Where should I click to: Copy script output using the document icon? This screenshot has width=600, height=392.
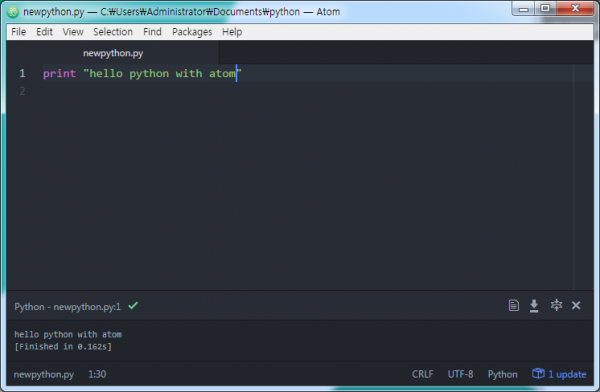tap(514, 305)
